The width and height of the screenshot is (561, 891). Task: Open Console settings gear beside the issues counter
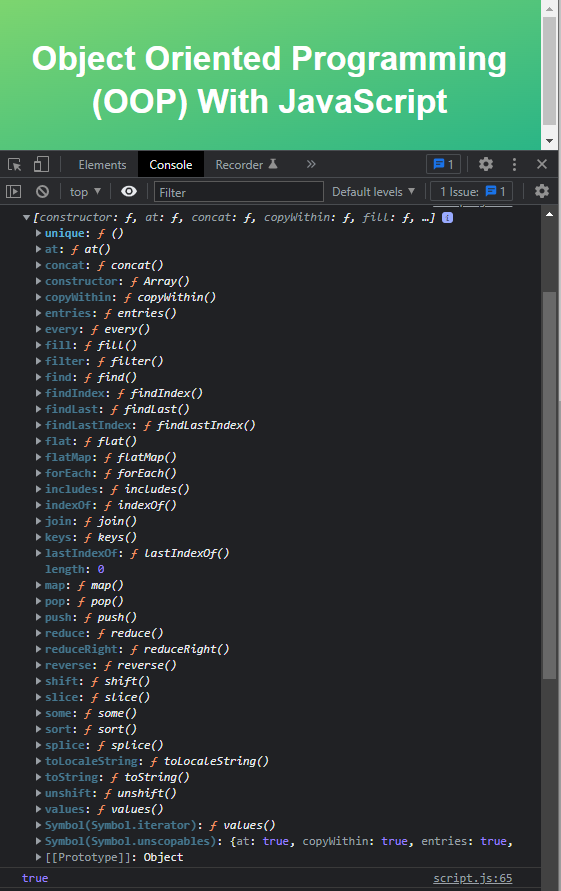(542, 191)
